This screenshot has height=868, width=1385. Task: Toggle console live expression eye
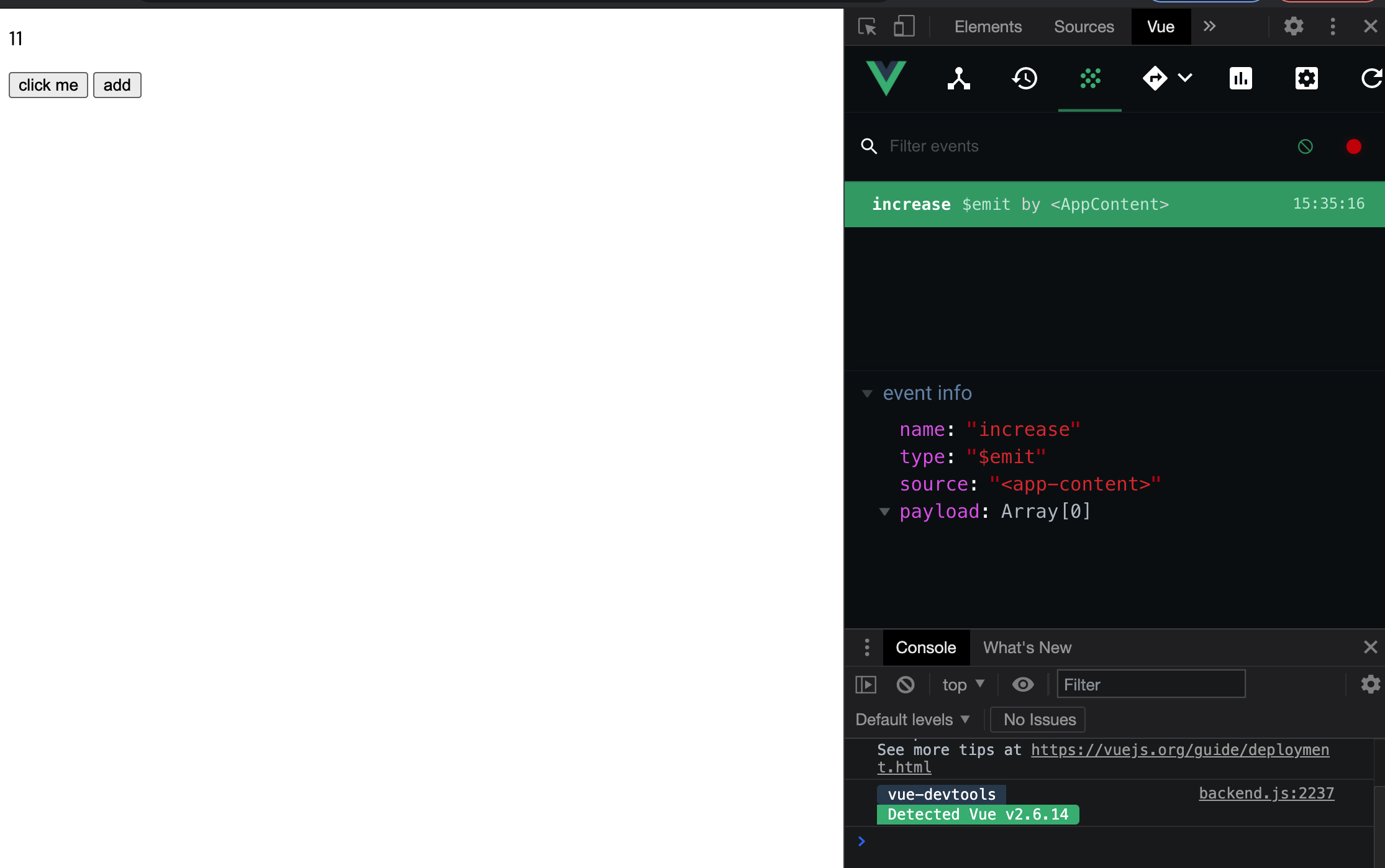1023,684
